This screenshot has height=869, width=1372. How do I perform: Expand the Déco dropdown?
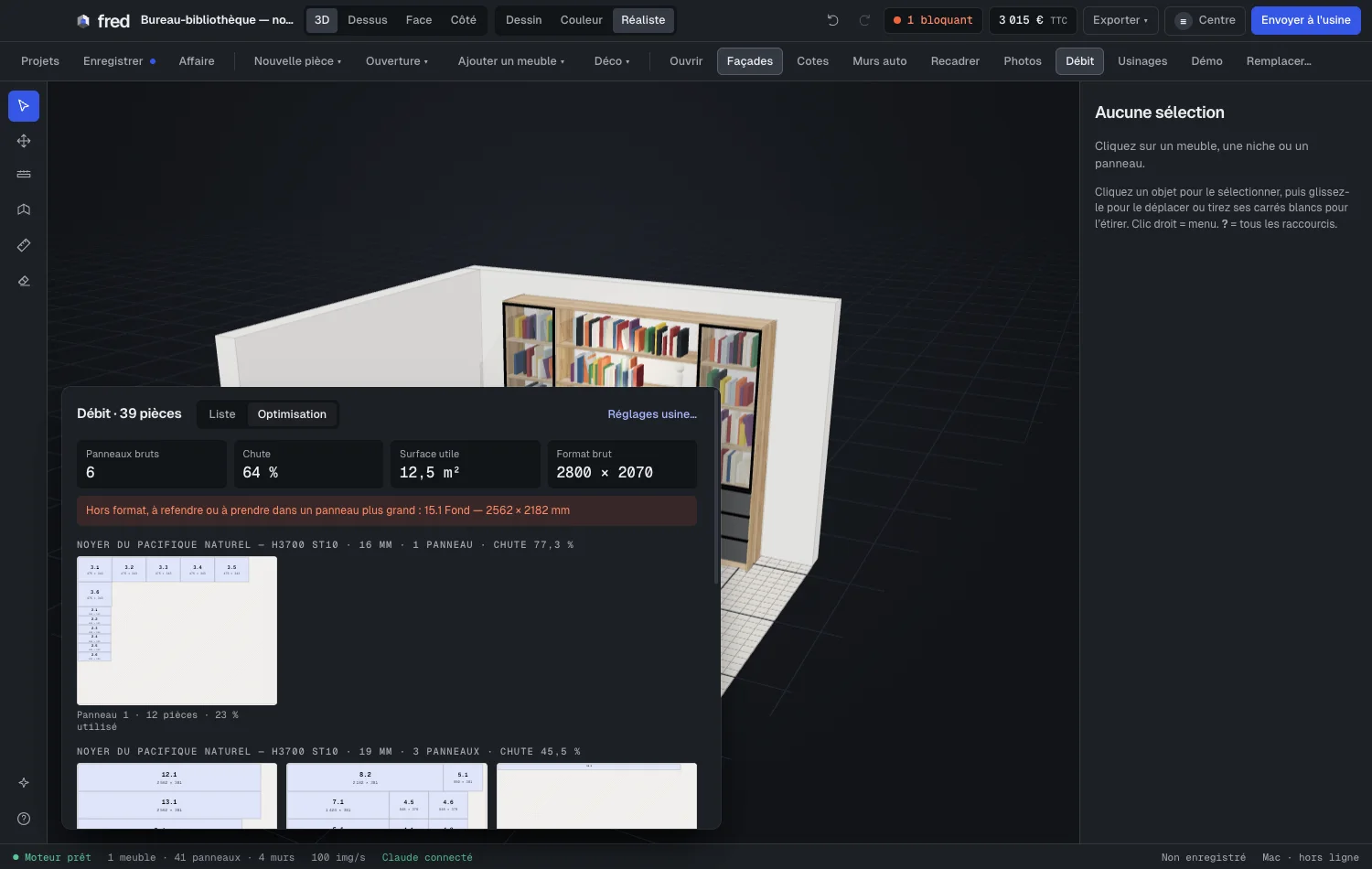(x=612, y=61)
